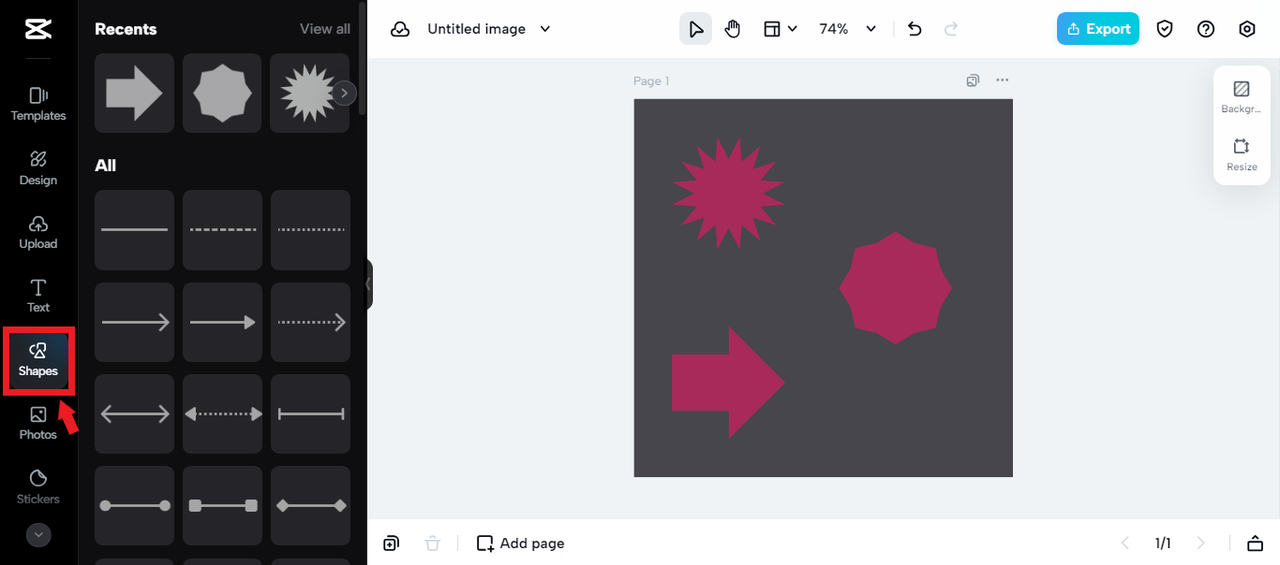Insert the line with diamond ends
The width and height of the screenshot is (1280, 565).
pyautogui.click(x=310, y=506)
